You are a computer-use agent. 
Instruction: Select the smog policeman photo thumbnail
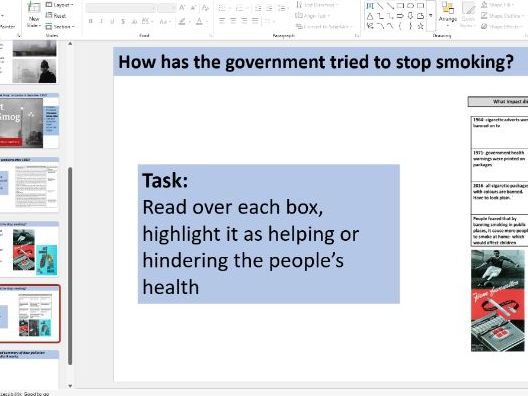click(x=34, y=71)
